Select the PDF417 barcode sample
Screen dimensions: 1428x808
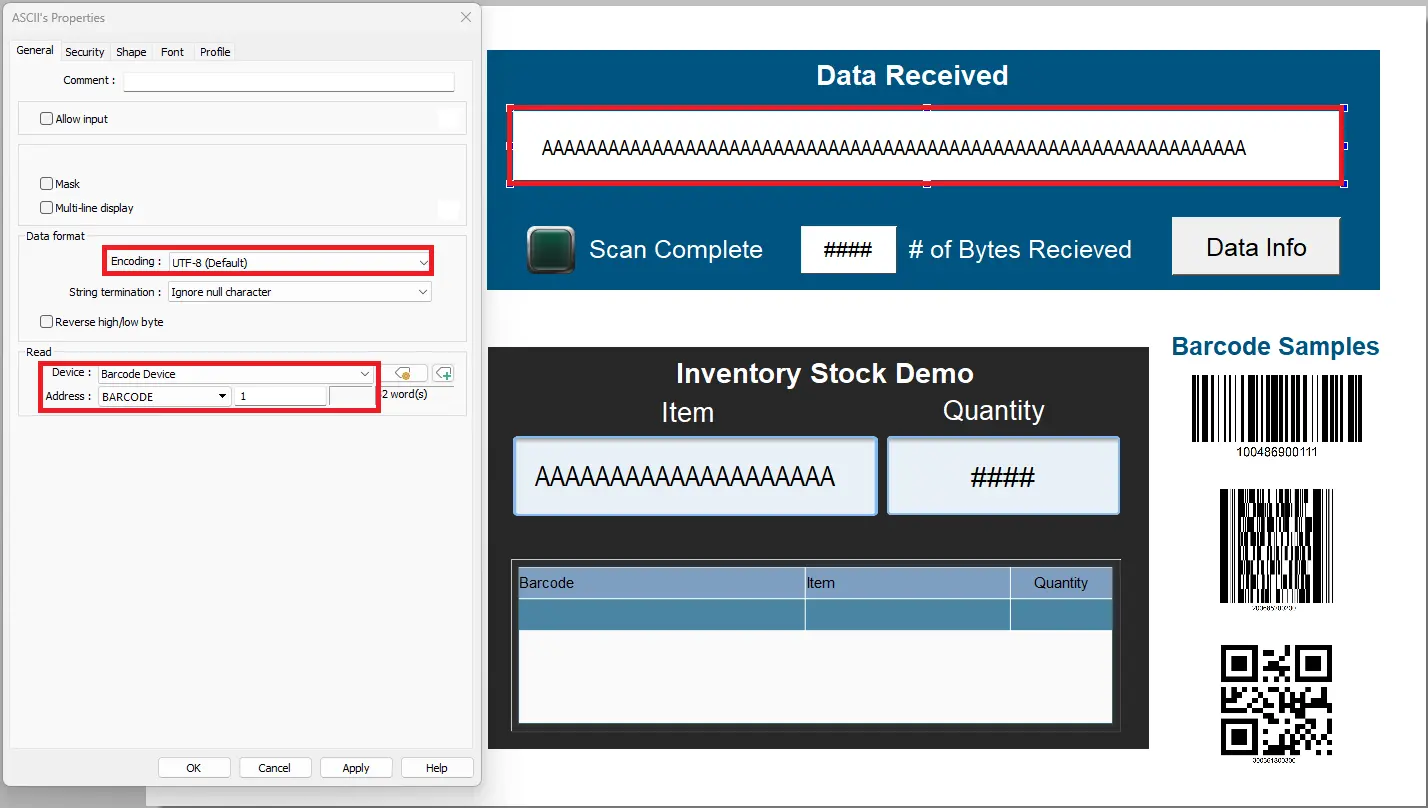[x=1275, y=548]
